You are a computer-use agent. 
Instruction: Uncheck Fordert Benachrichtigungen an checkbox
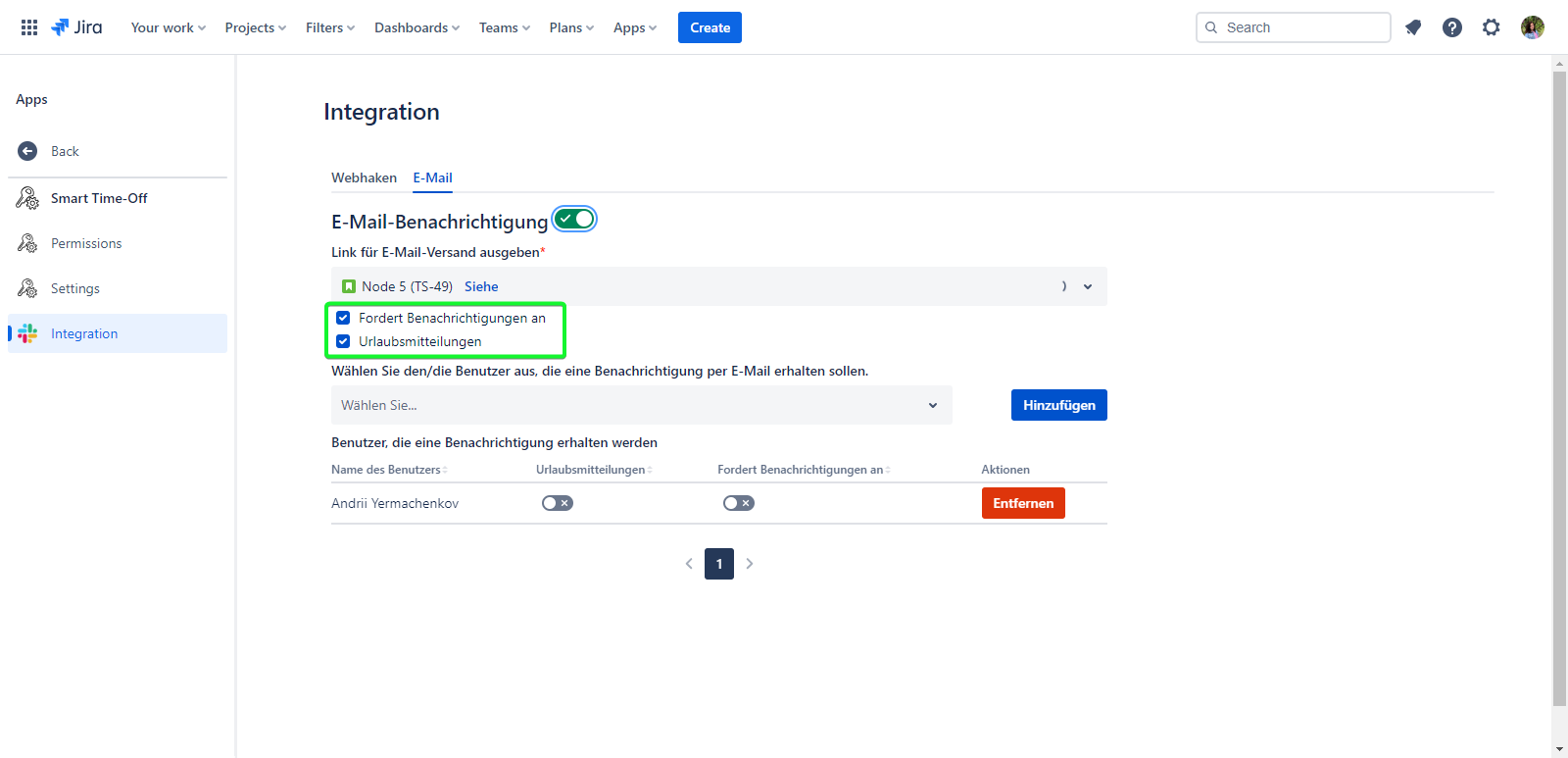pos(343,318)
